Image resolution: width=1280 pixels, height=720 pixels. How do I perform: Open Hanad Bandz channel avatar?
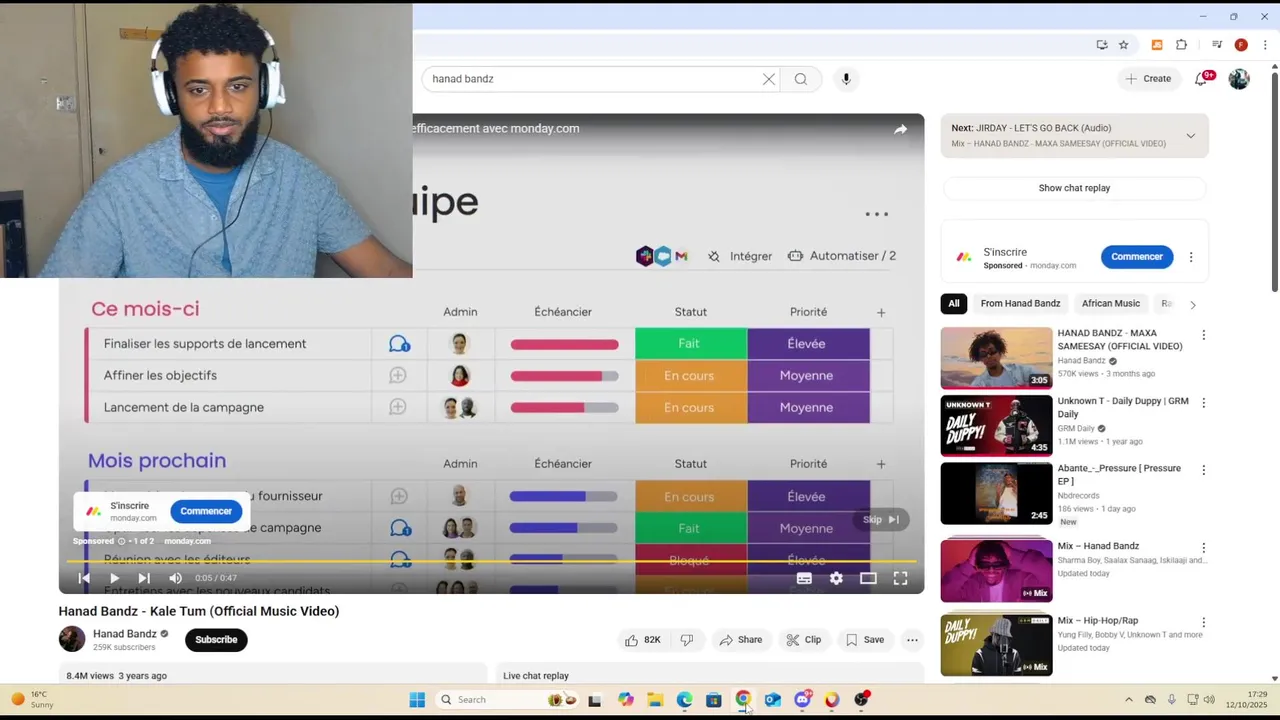[x=72, y=639]
